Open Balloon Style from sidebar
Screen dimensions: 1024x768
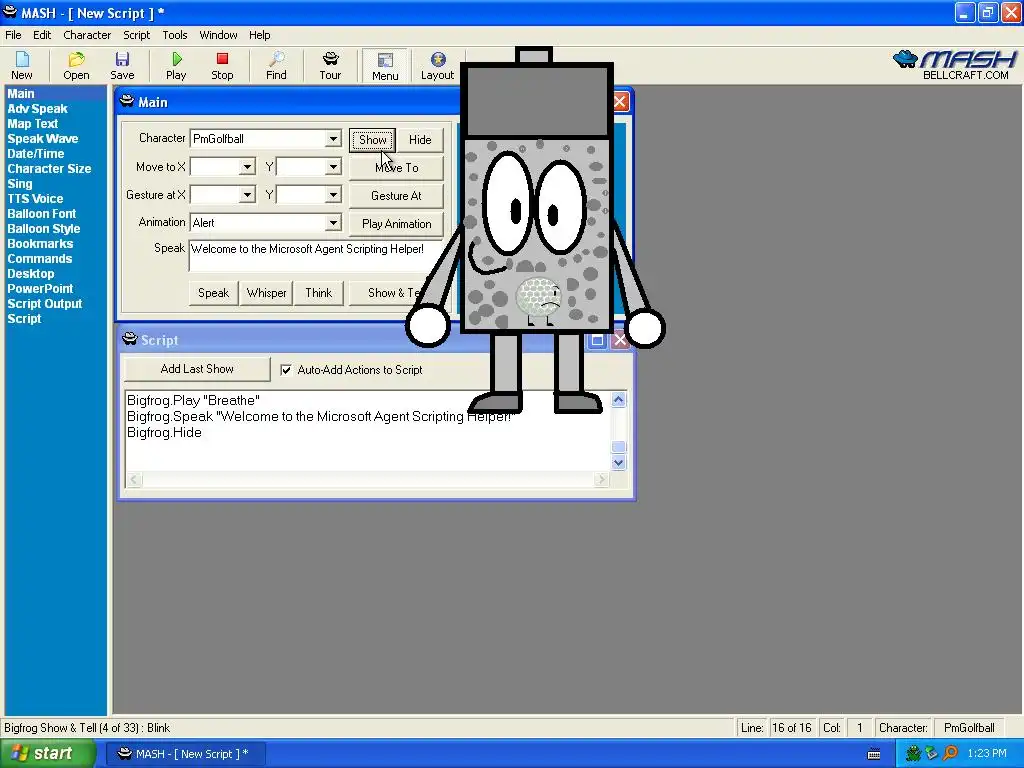[44, 229]
